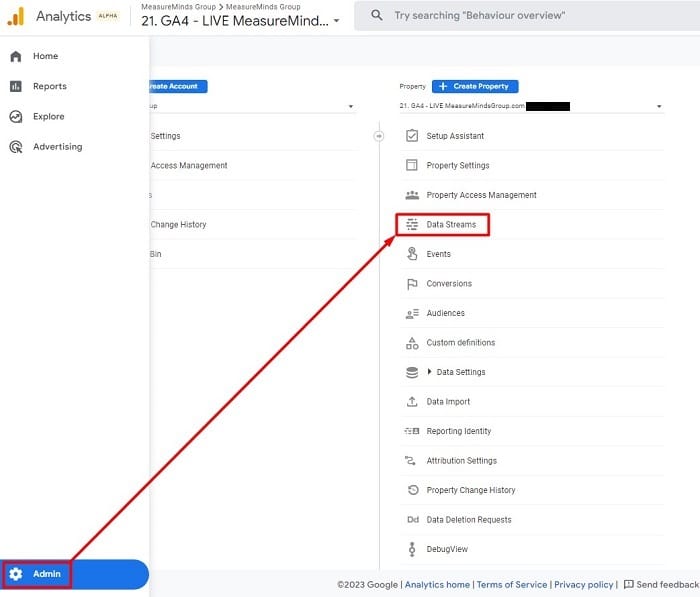Click the Events touch icon
Image resolution: width=700 pixels, height=597 pixels.
[x=412, y=254]
